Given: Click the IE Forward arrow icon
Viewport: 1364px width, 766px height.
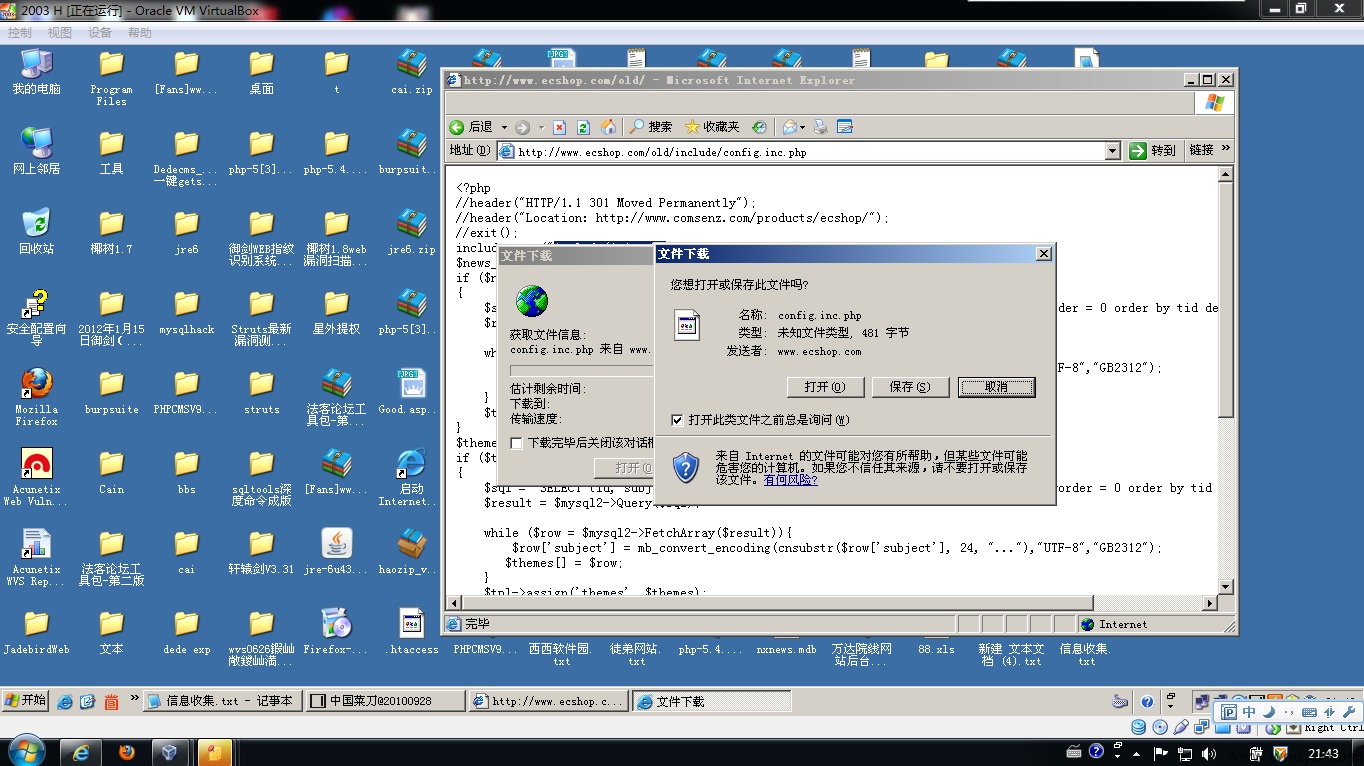Looking at the screenshot, I should [522, 127].
